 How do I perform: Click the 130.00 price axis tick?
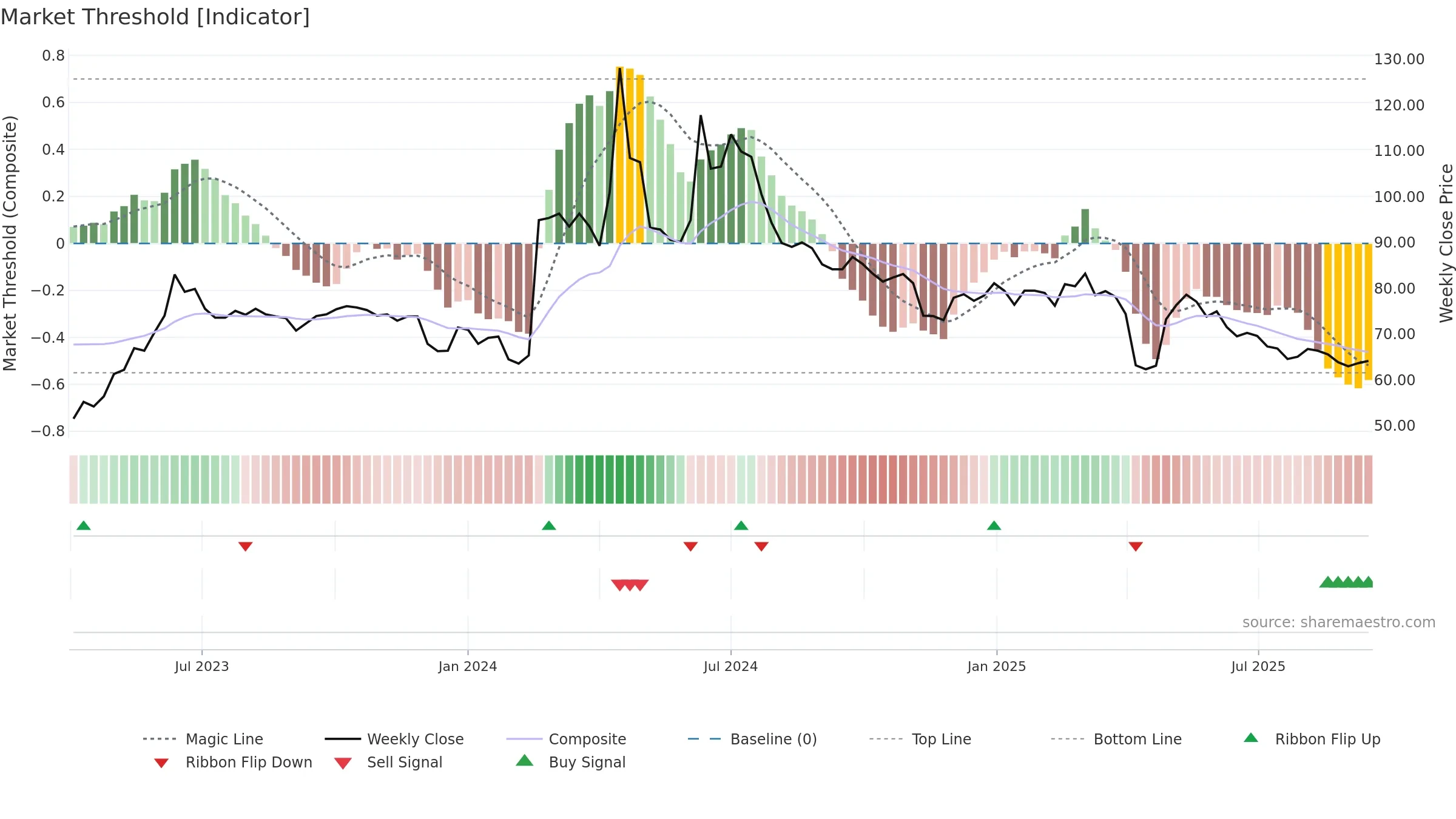[x=1399, y=59]
